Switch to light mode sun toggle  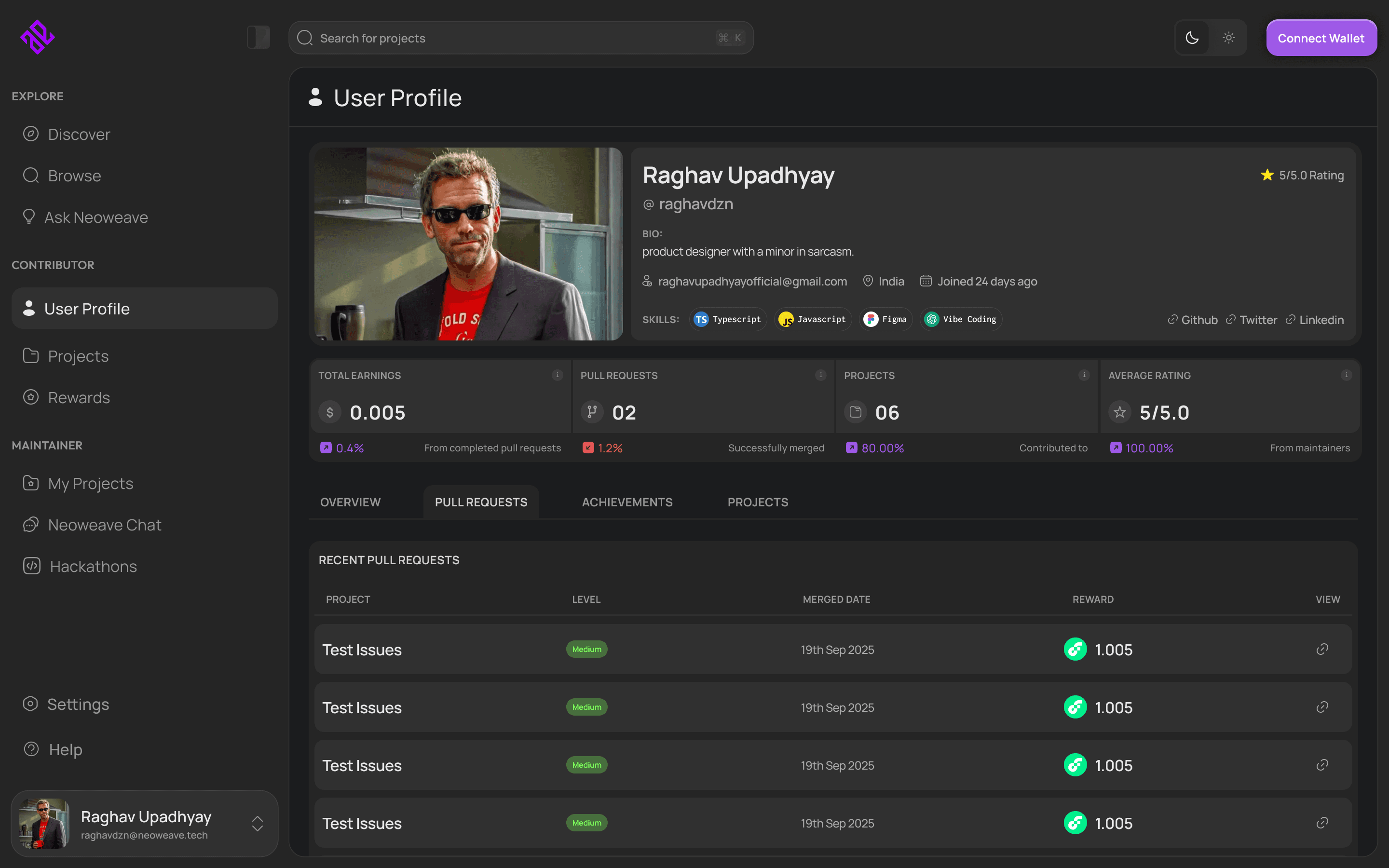click(1228, 38)
